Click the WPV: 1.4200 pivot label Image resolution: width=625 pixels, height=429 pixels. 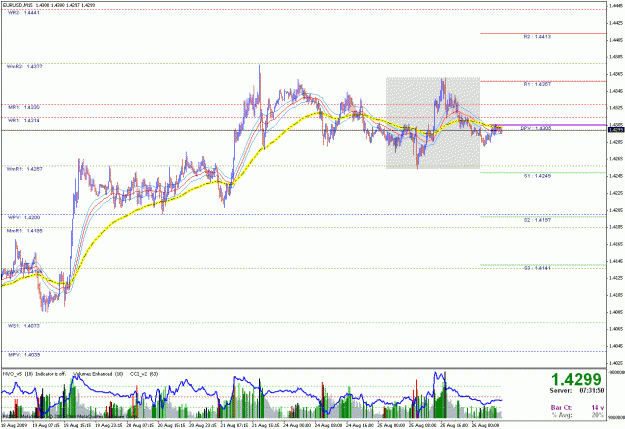[24, 218]
